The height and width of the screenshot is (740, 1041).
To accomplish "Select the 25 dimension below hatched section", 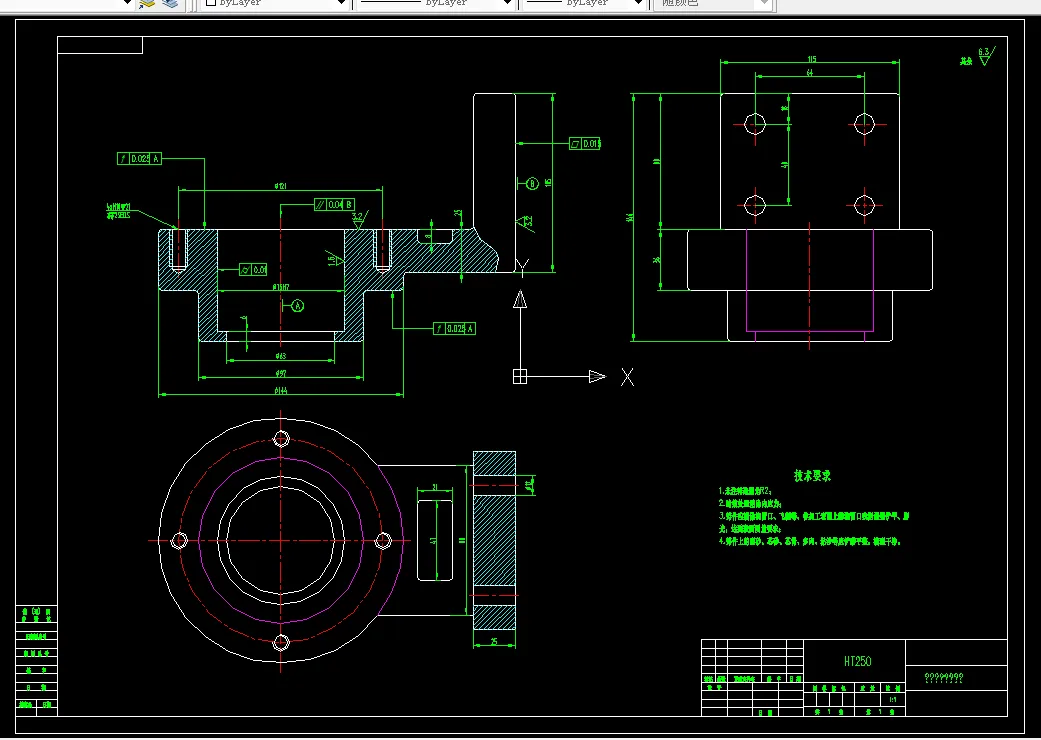I will [x=494, y=641].
